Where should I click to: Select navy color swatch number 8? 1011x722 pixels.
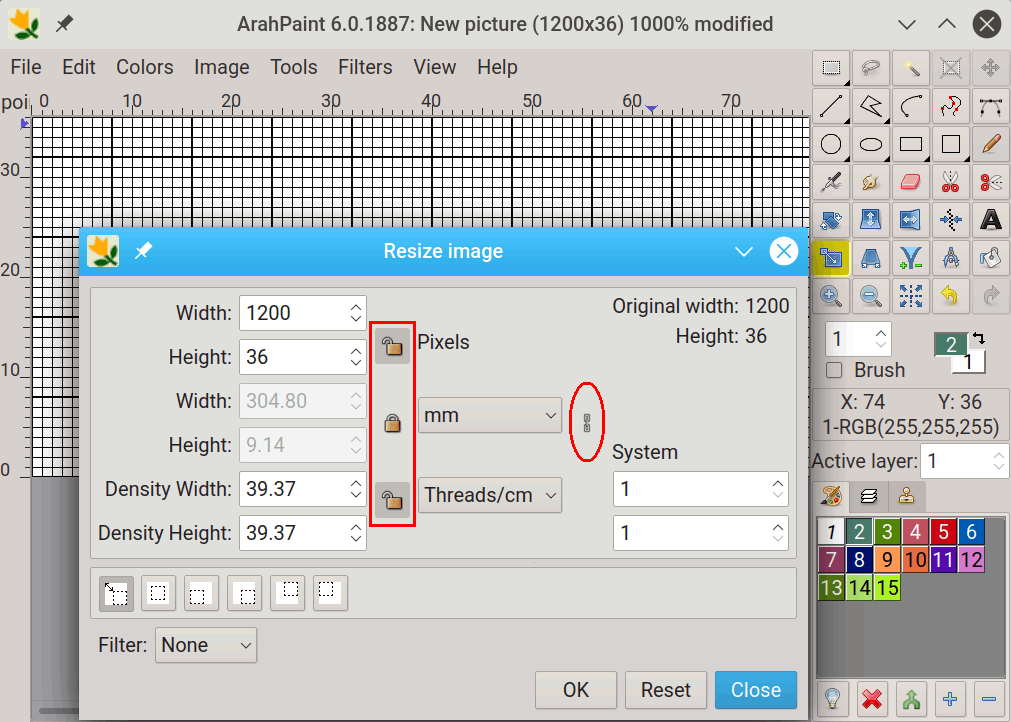(x=859, y=560)
